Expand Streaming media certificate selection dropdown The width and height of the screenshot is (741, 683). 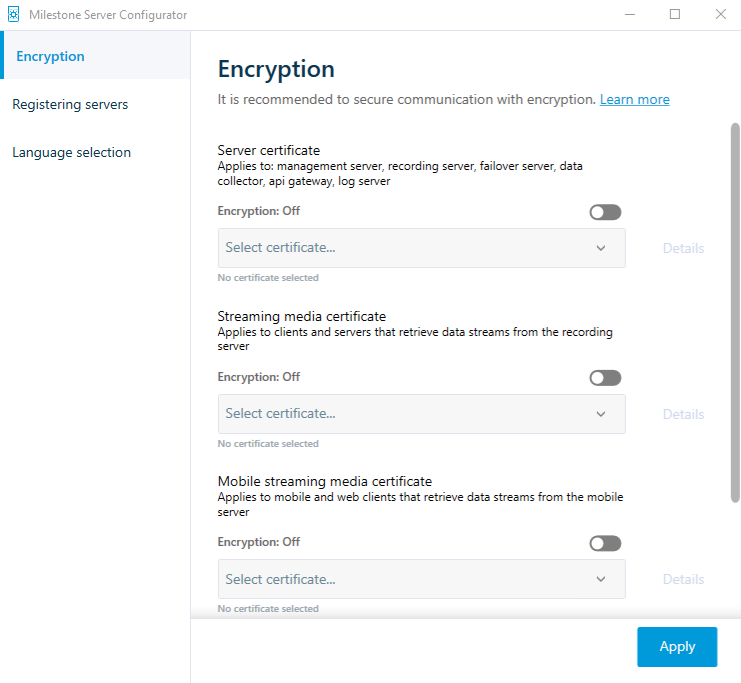point(421,414)
